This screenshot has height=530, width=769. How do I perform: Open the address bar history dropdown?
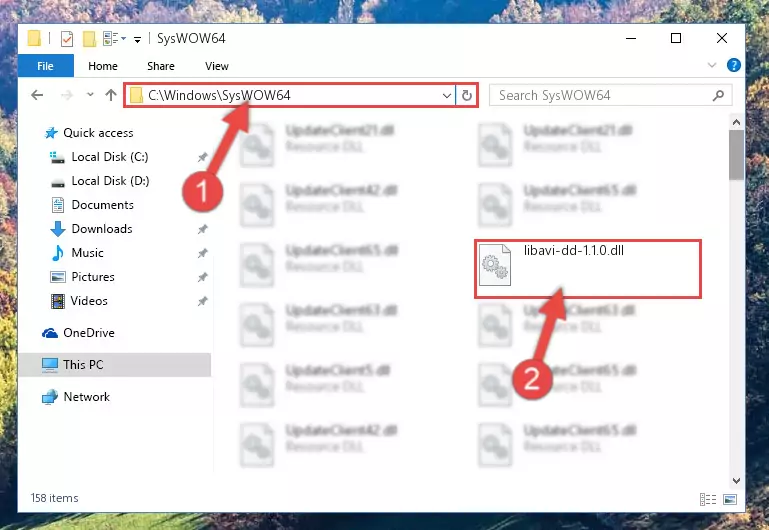coord(446,96)
